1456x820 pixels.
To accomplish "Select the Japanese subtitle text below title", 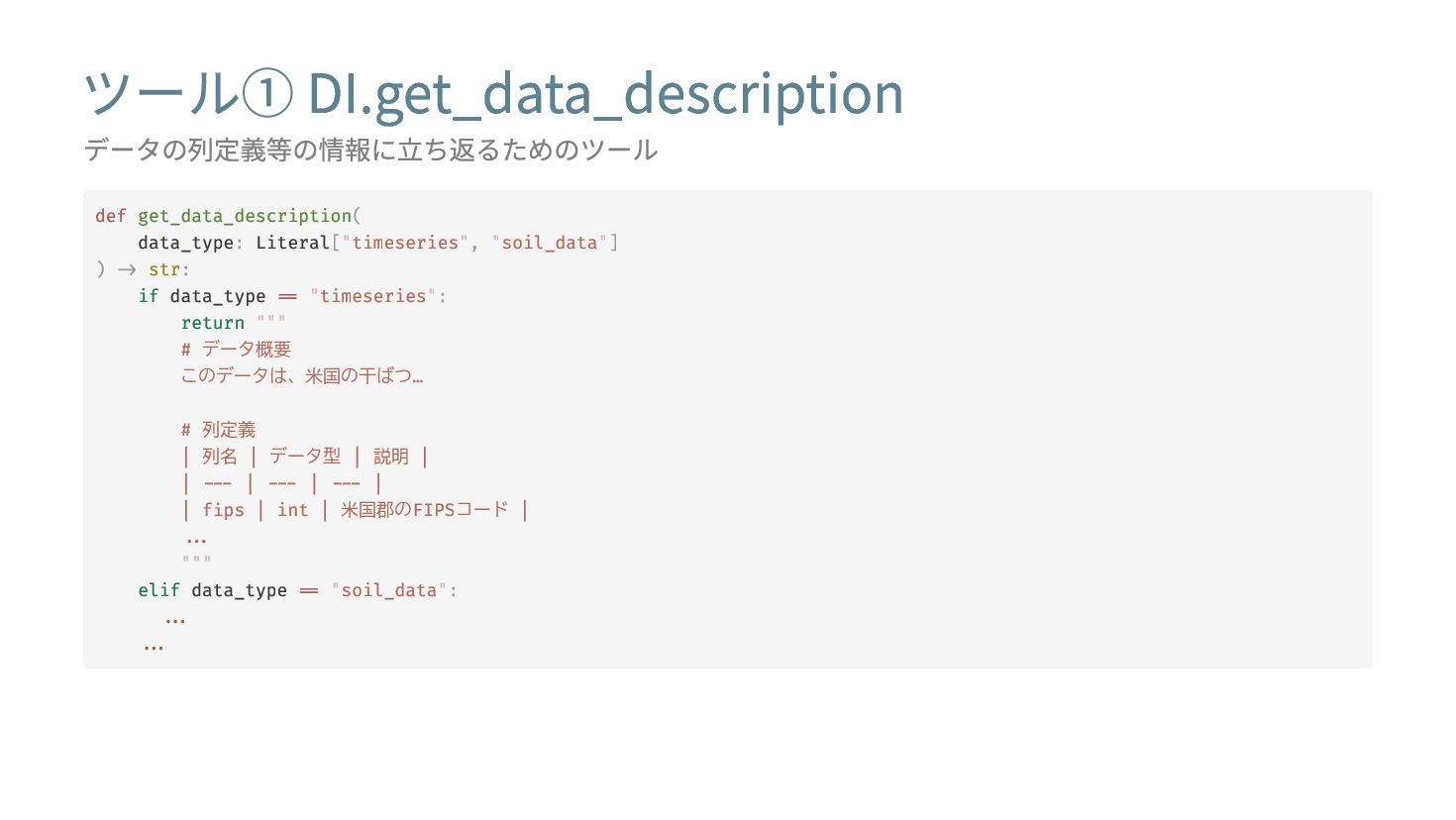I will pos(370,150).
